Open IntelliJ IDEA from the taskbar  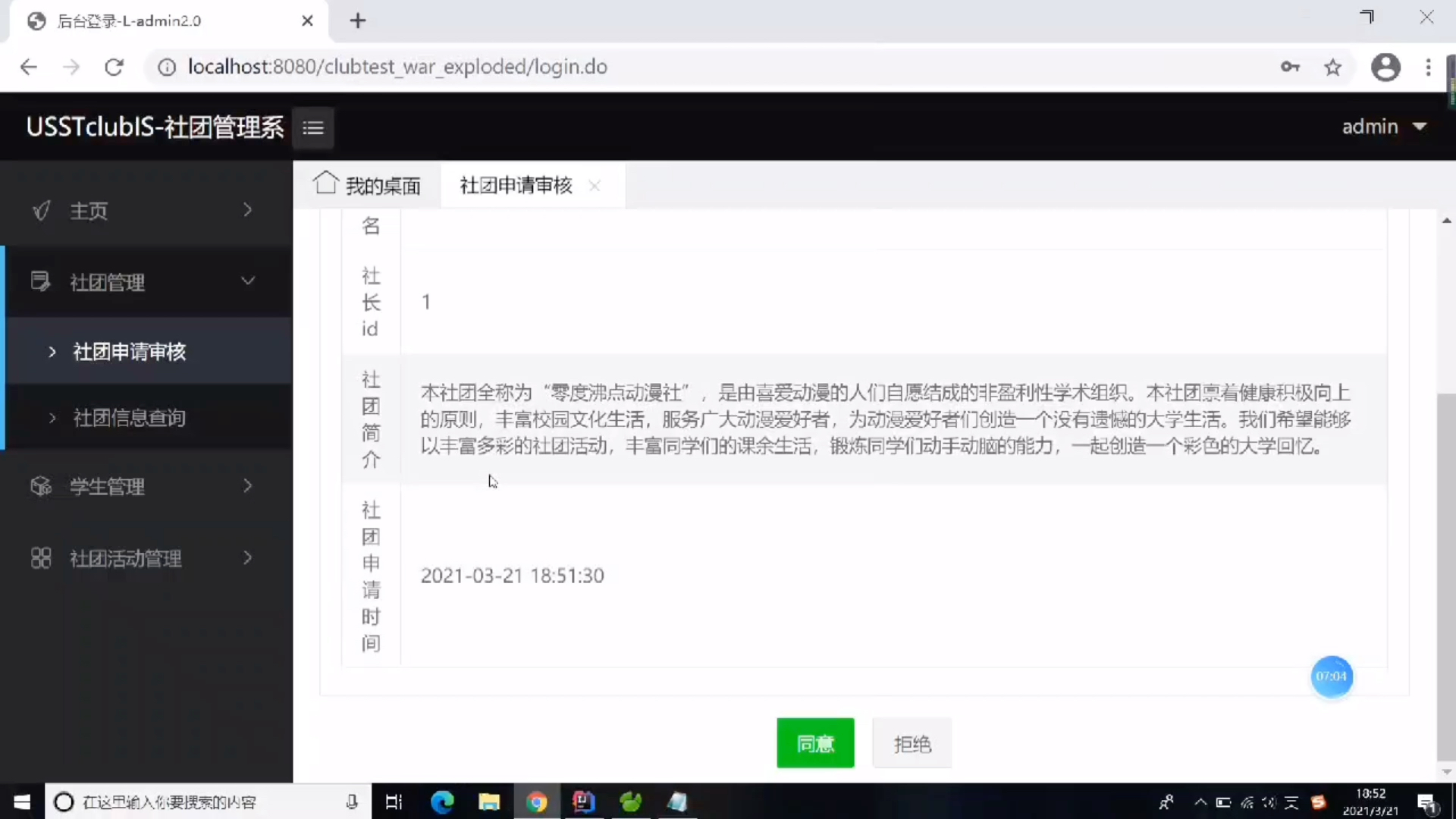pyautogui.click(x=583, y=802)
